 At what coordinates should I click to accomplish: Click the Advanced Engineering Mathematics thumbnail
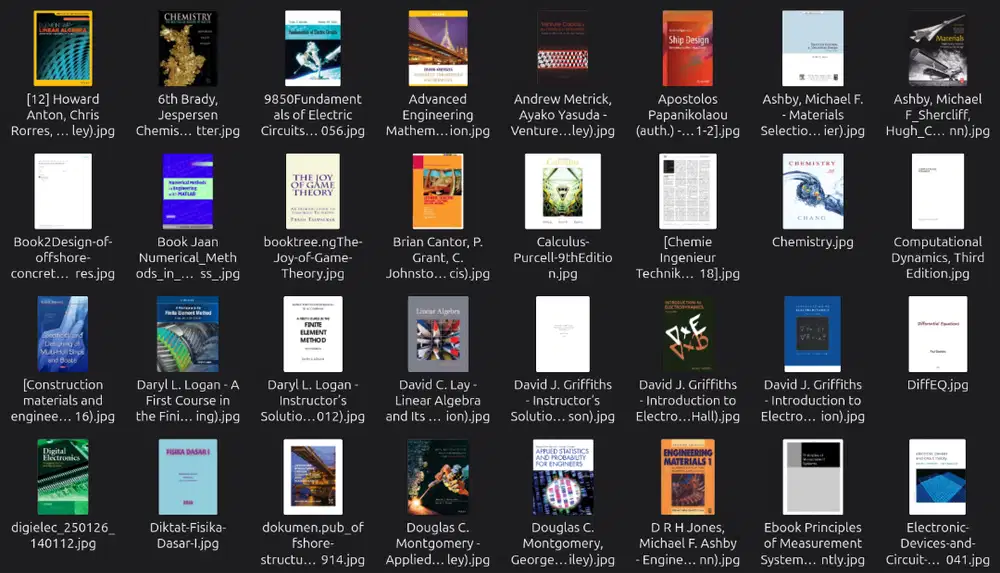pyautogui.click(x=438, y=48)
